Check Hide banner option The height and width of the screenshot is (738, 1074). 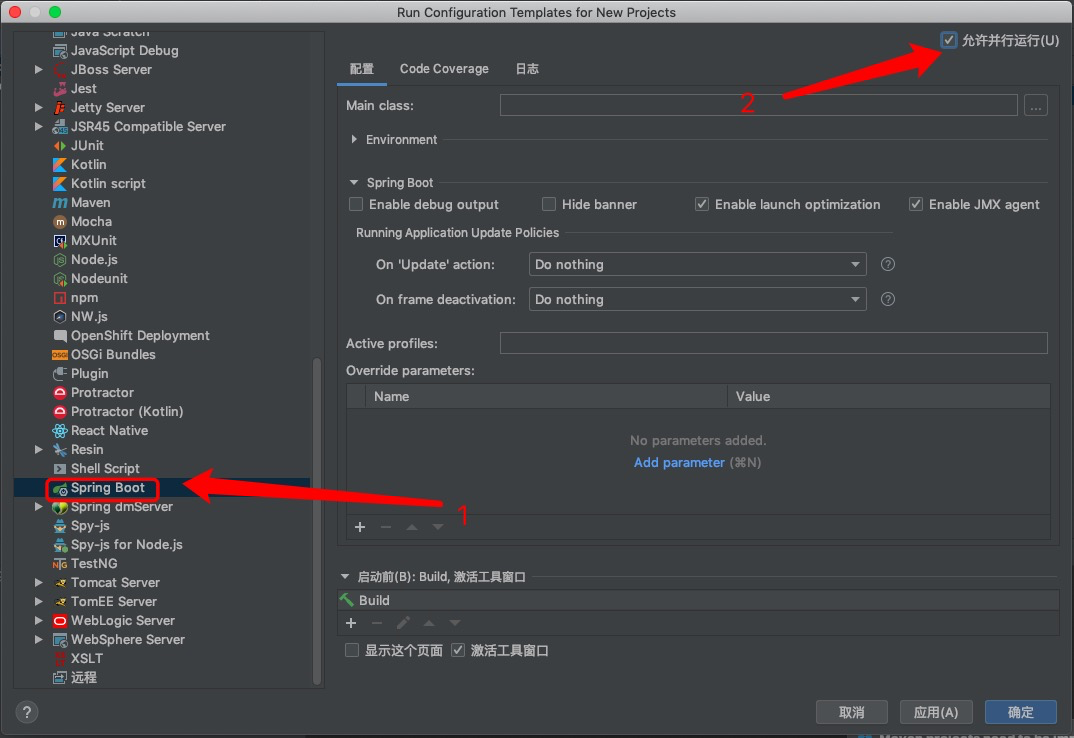(x=549, y=204)
